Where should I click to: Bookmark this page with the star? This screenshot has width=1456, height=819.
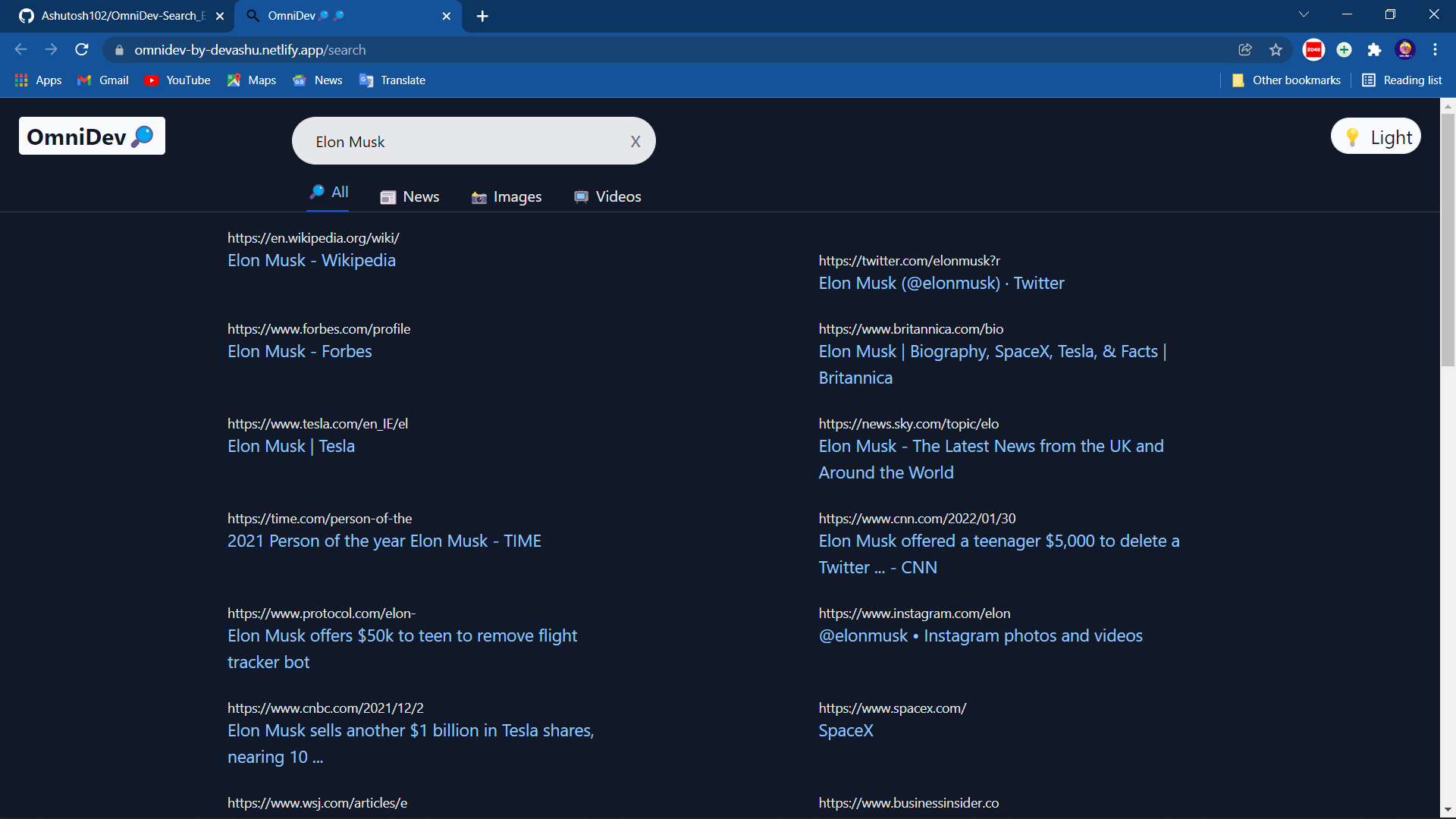click(1276, 50)
